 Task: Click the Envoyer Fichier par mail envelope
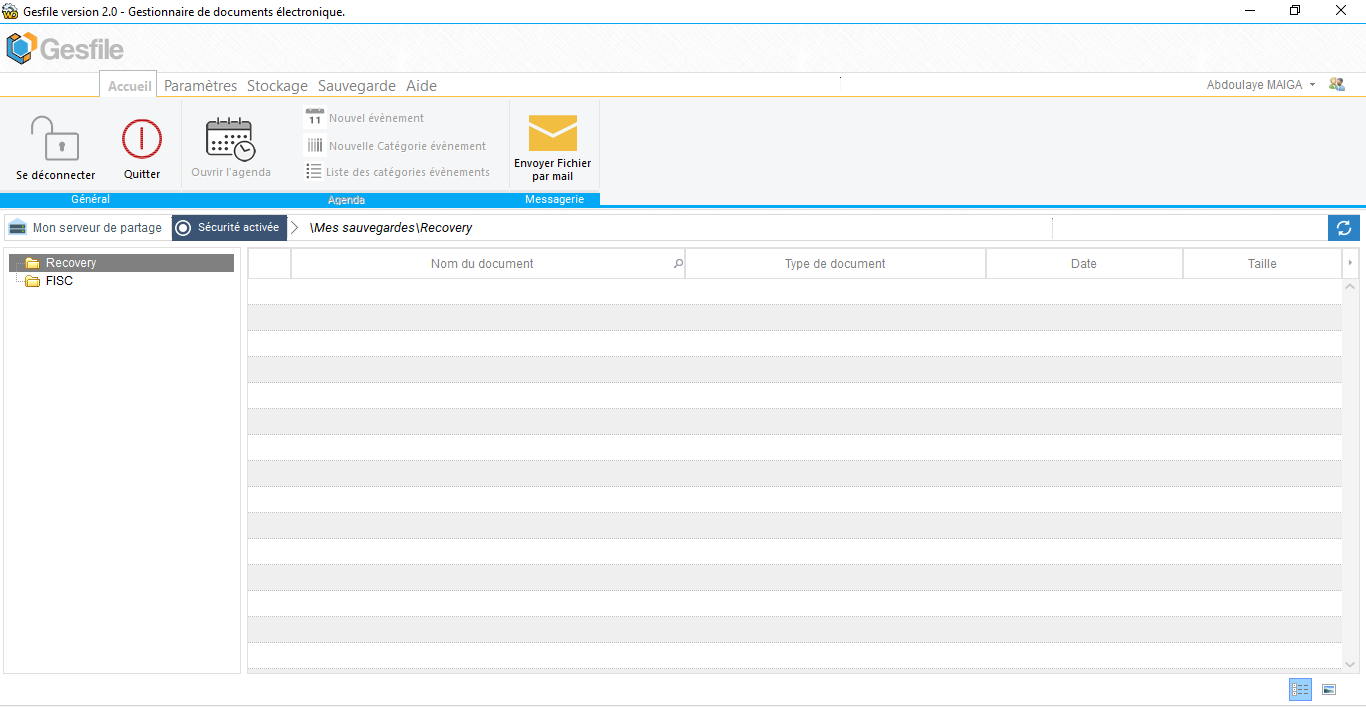pos(552,133)
